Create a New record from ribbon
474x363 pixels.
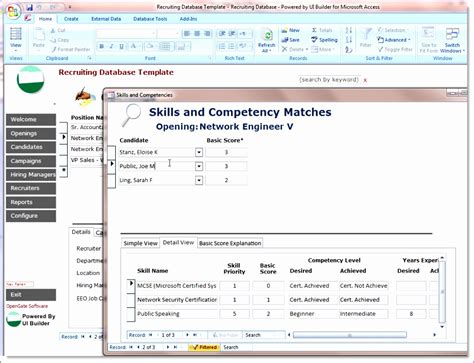point(290,30)
